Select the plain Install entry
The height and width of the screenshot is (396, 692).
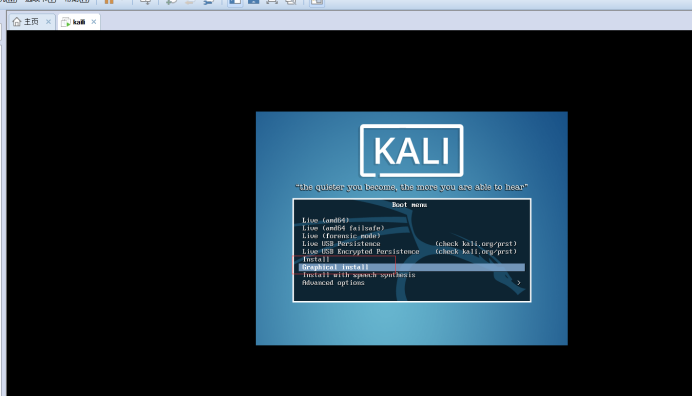coord(316,259)
